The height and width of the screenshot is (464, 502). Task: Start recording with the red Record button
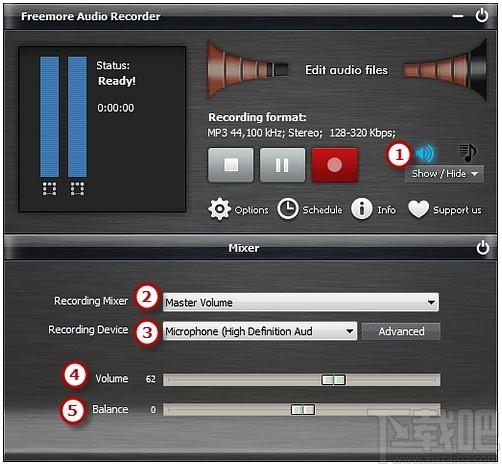click(335, 165)
